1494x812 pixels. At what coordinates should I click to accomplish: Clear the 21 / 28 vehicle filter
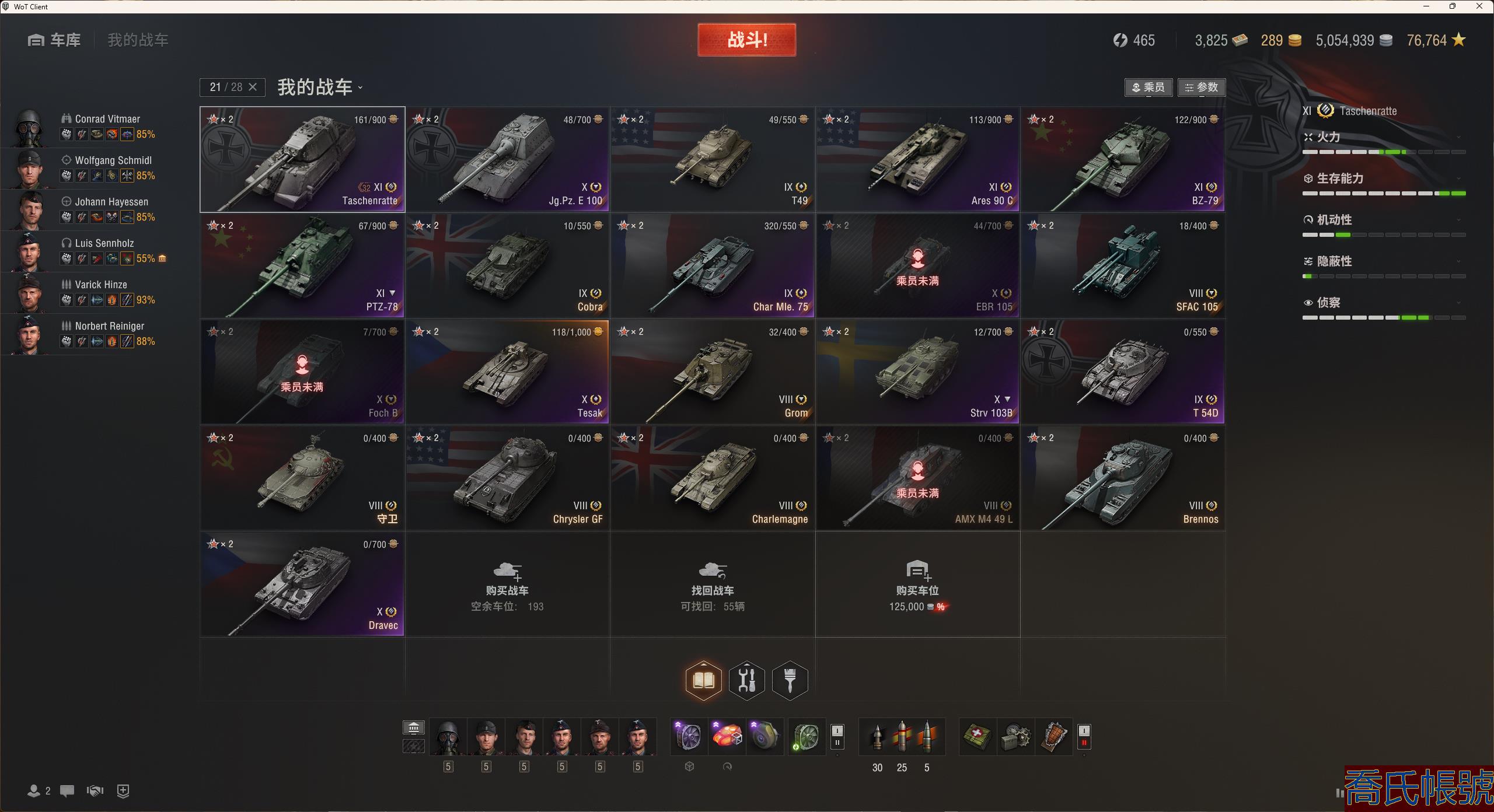click(253, 87)
